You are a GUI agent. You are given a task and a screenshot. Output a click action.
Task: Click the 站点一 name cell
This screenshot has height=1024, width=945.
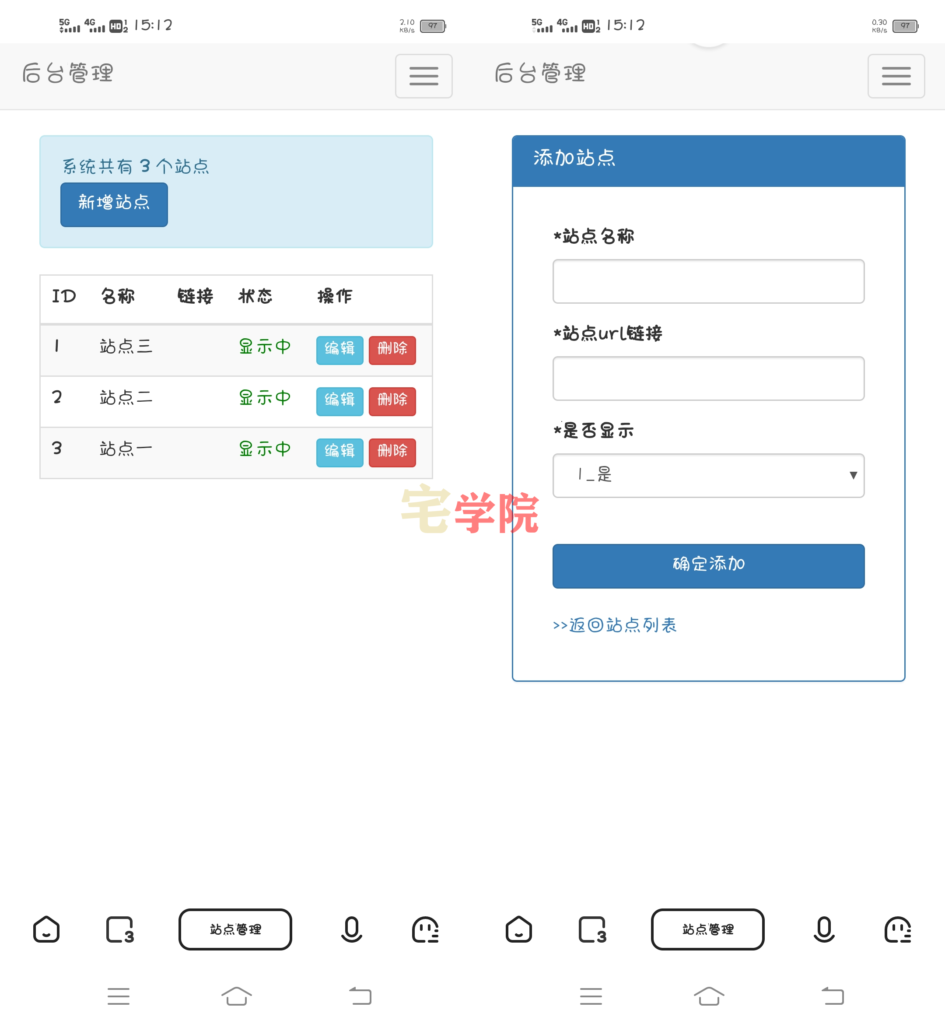pyautogui.click(x=126, y=449)
